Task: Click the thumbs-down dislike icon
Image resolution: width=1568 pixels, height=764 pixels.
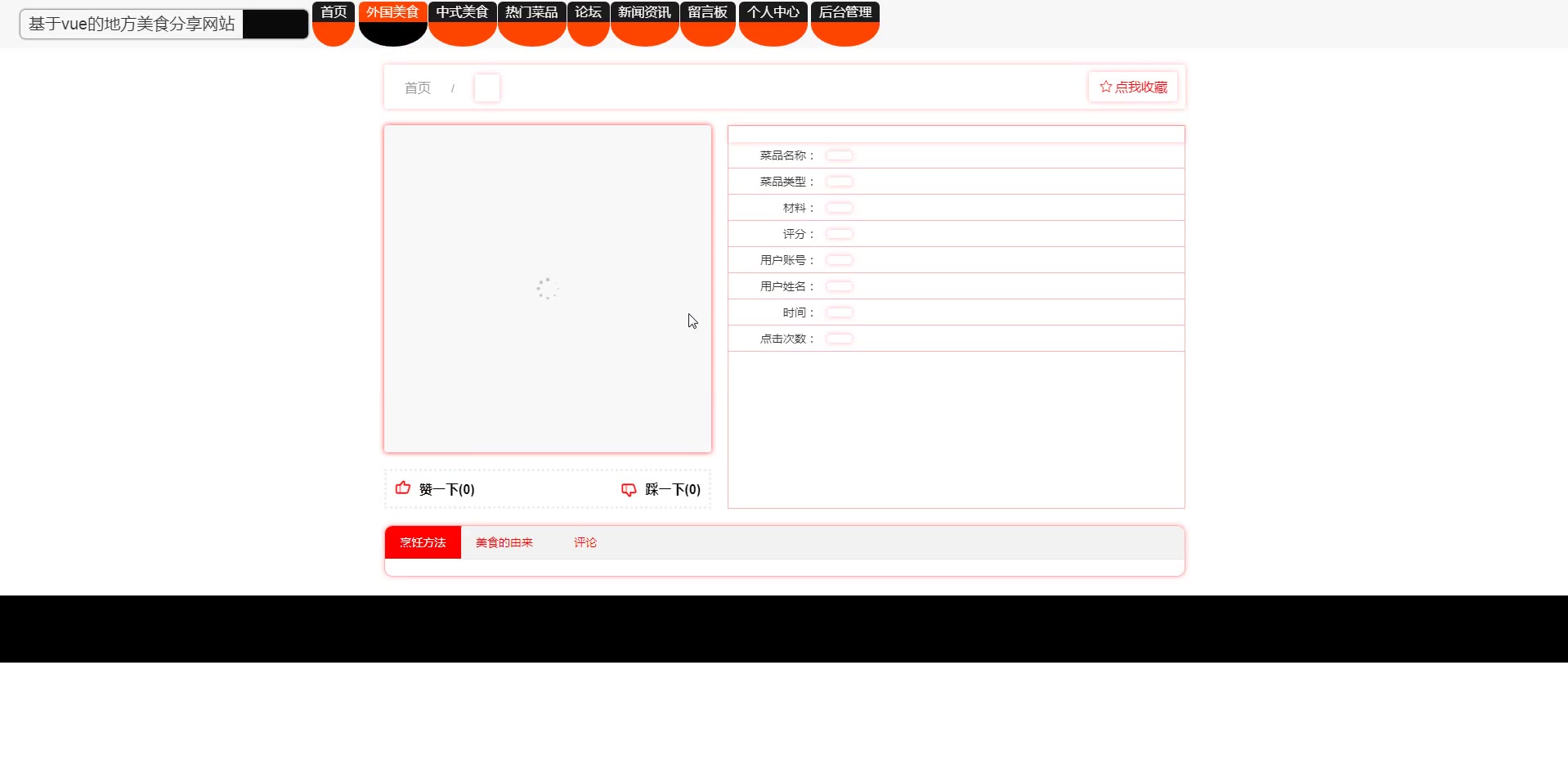Action: [x=629, y=489]
